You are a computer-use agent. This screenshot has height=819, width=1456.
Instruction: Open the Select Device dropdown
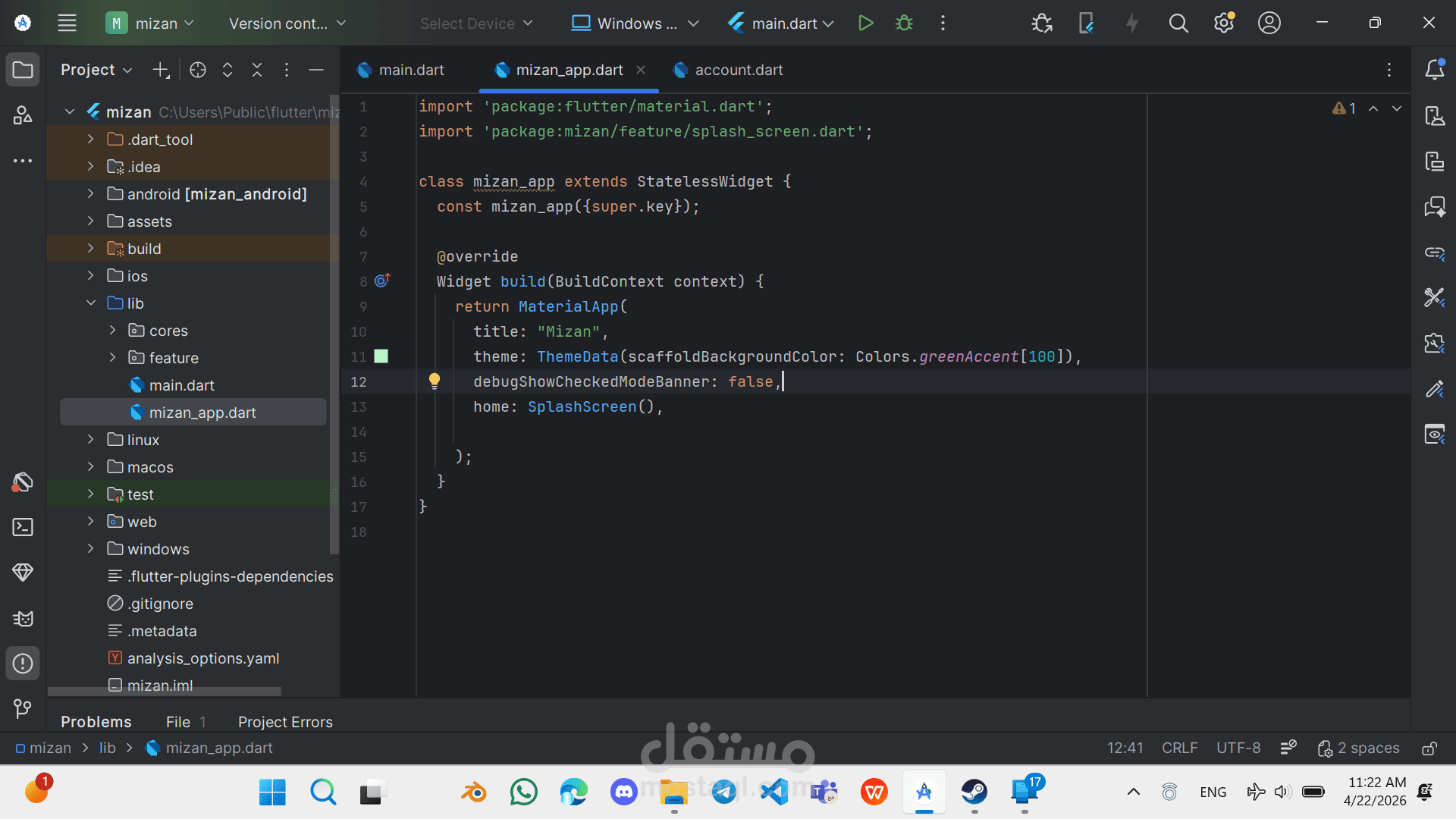(476, 24)
